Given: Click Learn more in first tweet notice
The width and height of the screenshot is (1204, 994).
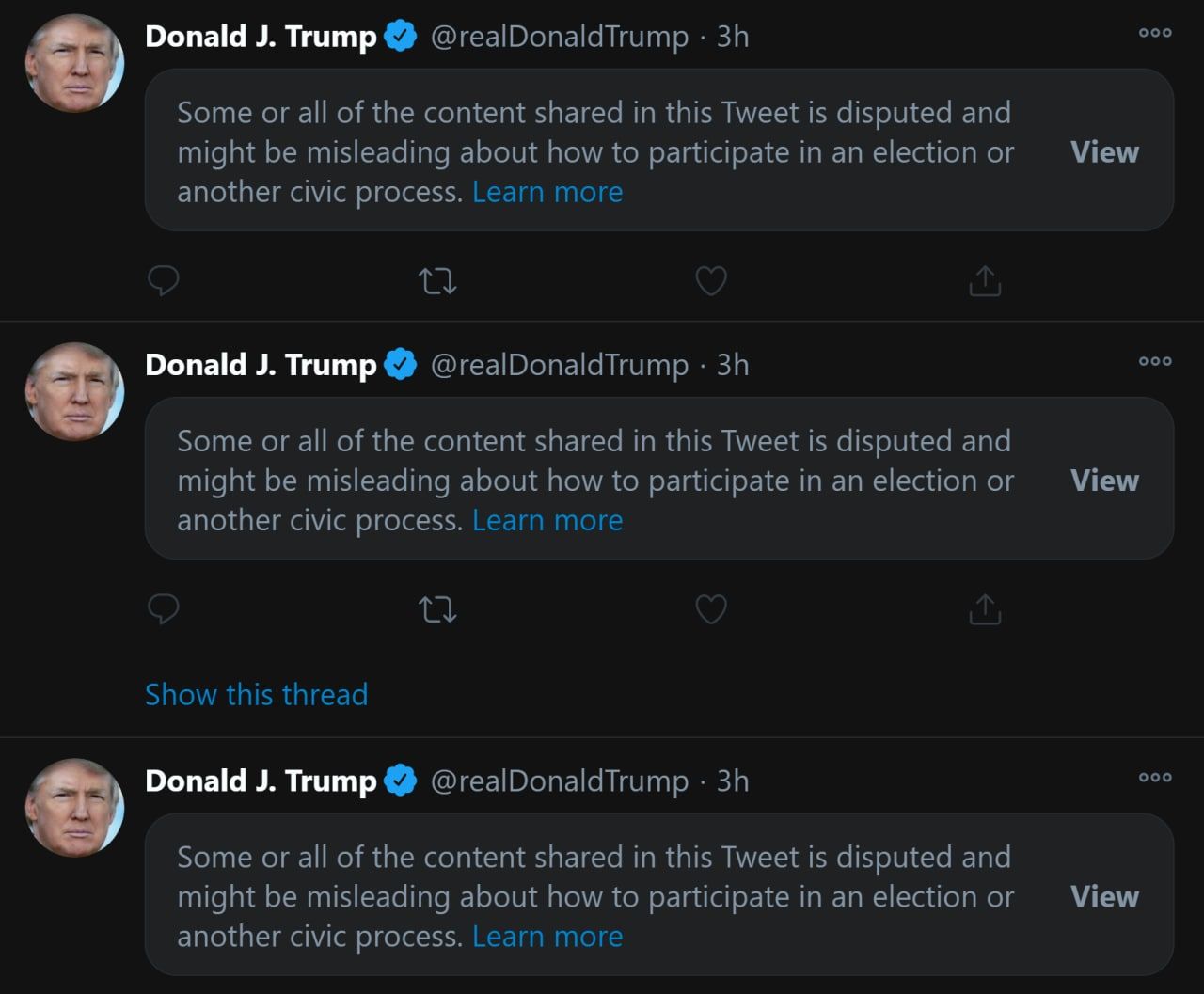Looking at the screenshot, I should click(547, 192).
